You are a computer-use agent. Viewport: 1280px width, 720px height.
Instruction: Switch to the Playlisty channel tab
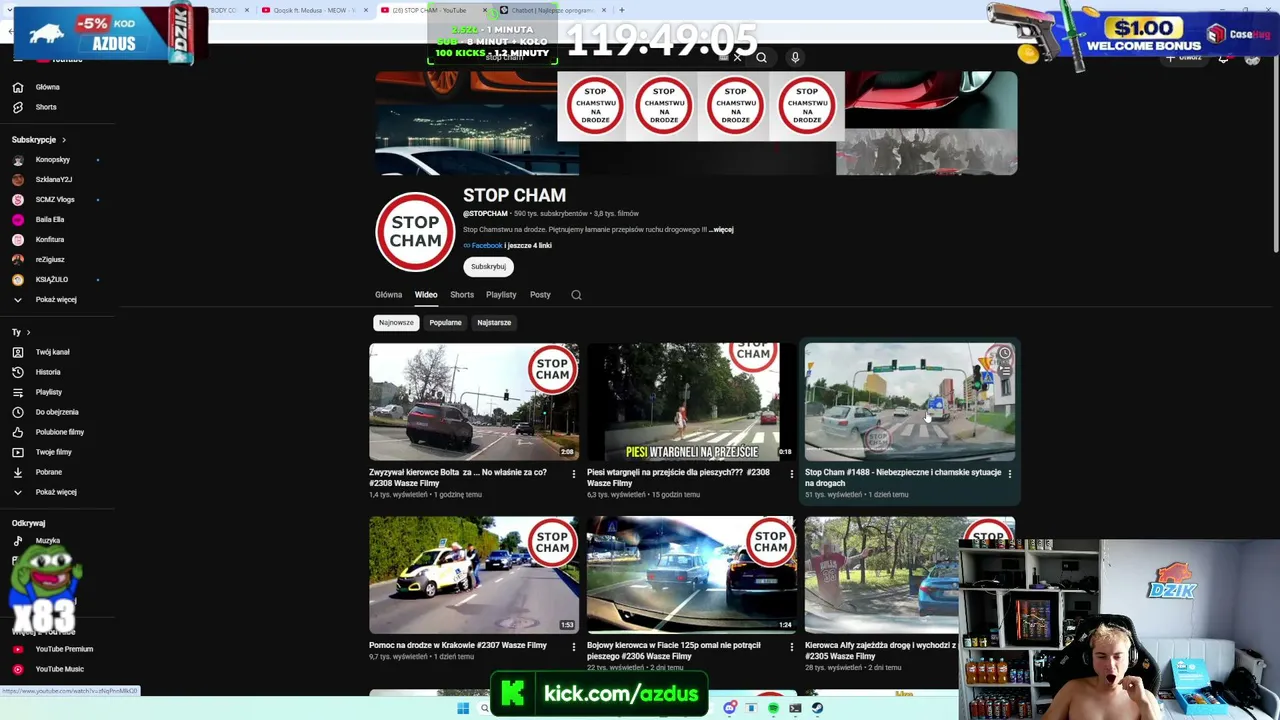501,295
